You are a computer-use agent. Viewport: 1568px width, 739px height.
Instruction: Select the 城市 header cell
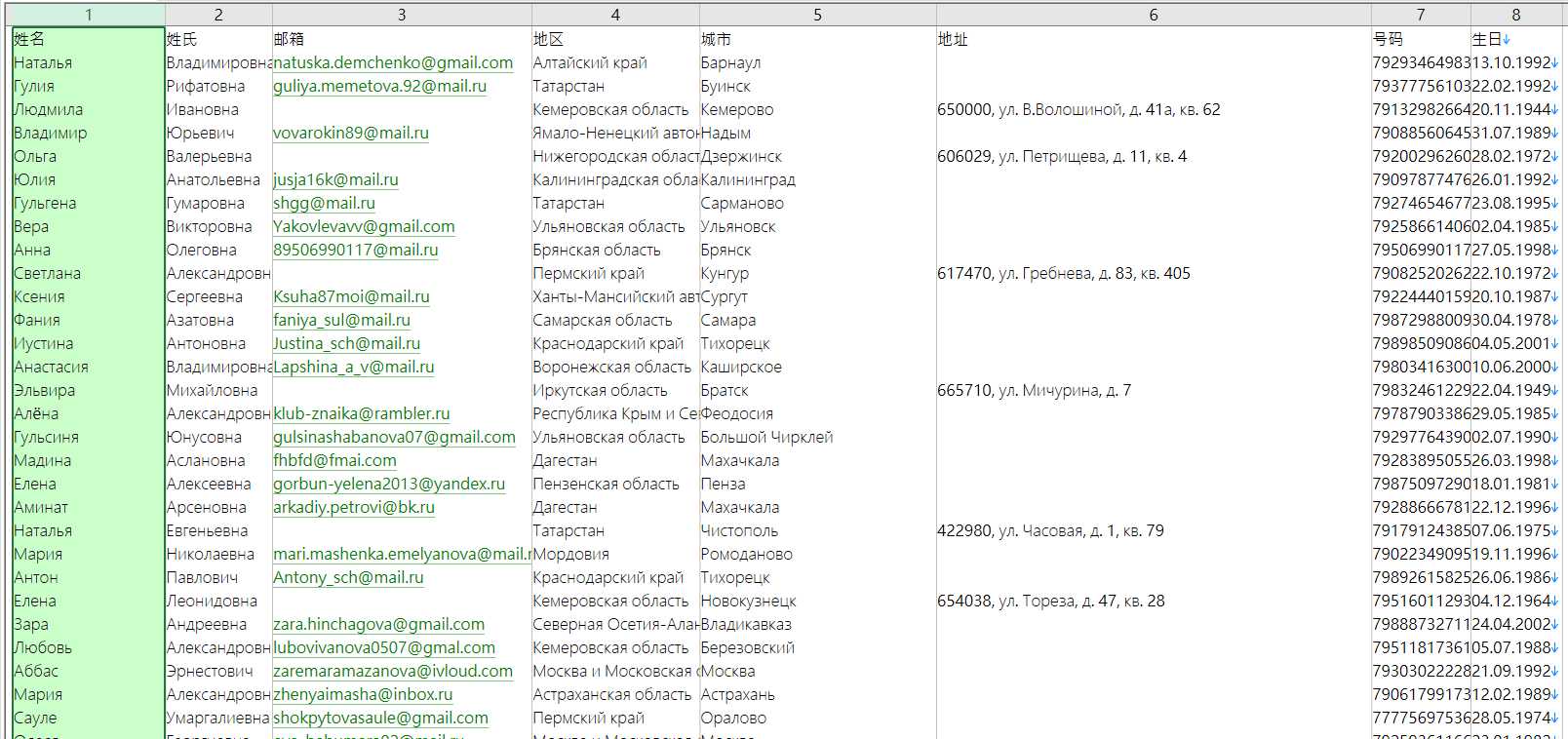click(x=817, y=39)
